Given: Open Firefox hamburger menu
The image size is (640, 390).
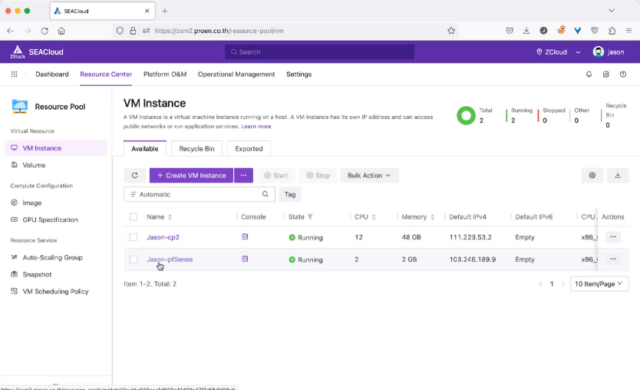Looking at the screenshot, I should [x=629, y=31].
